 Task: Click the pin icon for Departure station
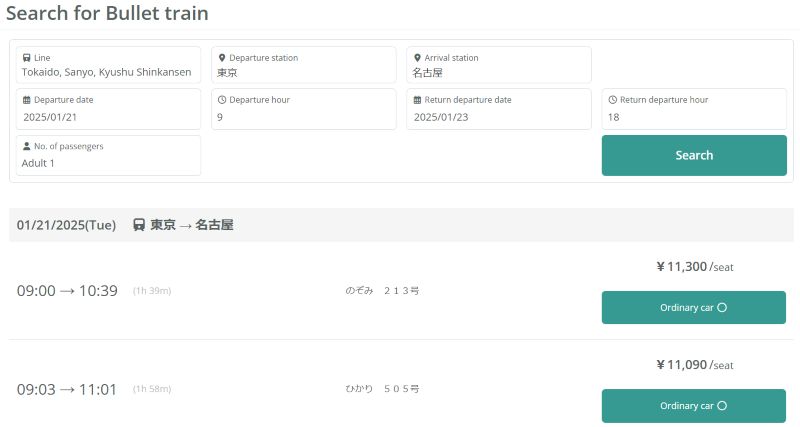(x=222, y=58)
